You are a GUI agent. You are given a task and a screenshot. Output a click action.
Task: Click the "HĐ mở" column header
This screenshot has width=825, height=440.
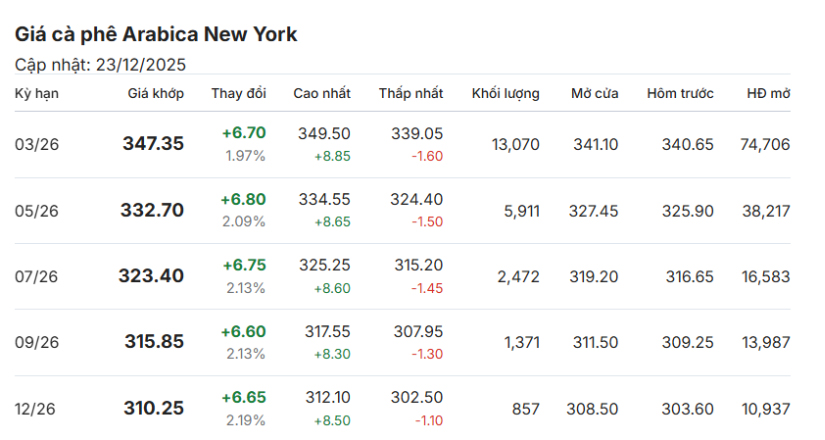pos(768,94)
